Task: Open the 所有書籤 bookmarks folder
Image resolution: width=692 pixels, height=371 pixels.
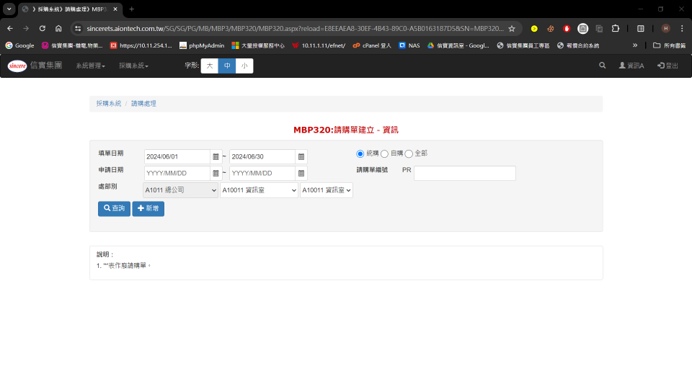Action: [669, 45]
